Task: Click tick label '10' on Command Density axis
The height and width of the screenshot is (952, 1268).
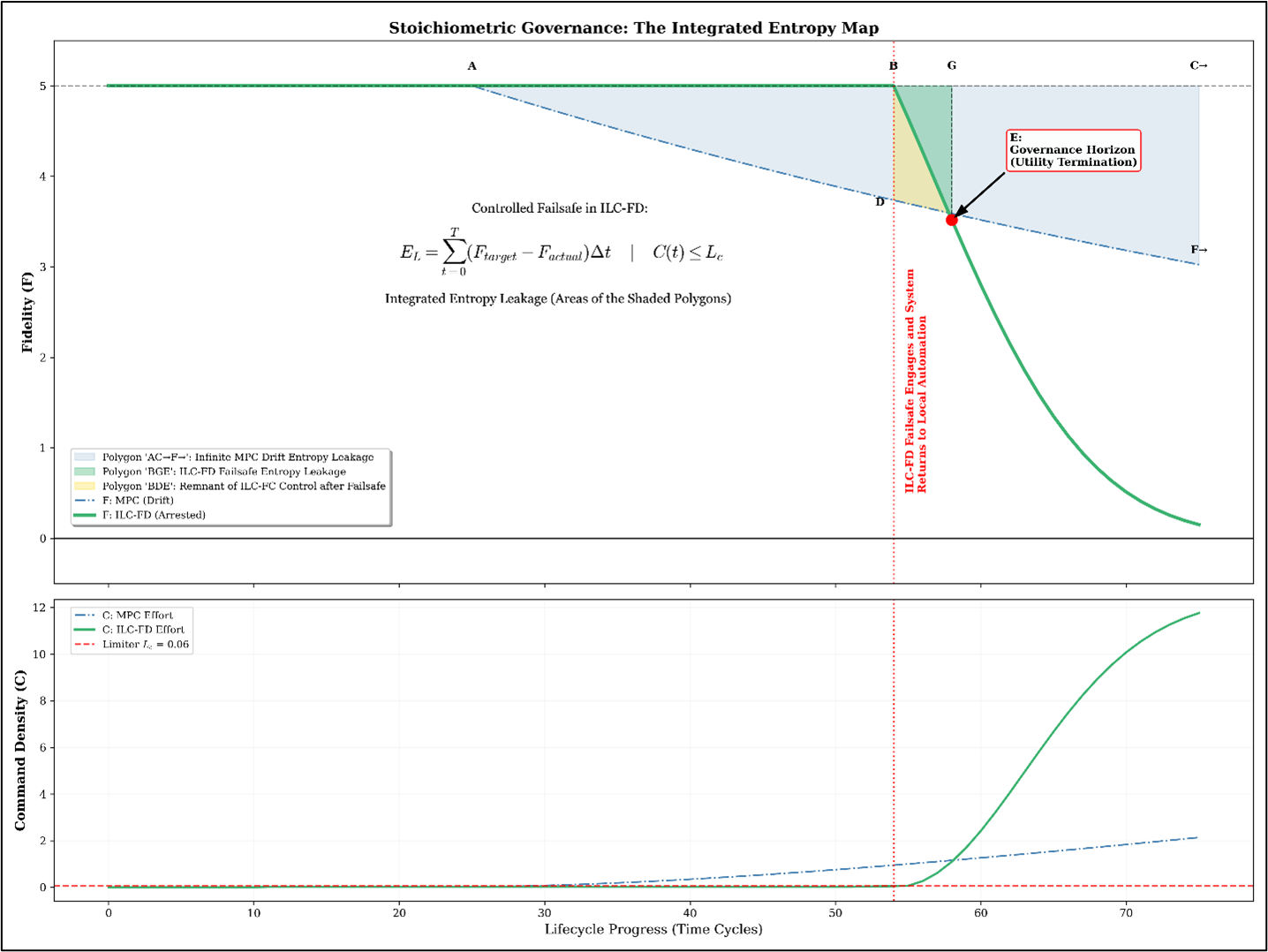Action: pyautogui.click(x=40, y=654)
